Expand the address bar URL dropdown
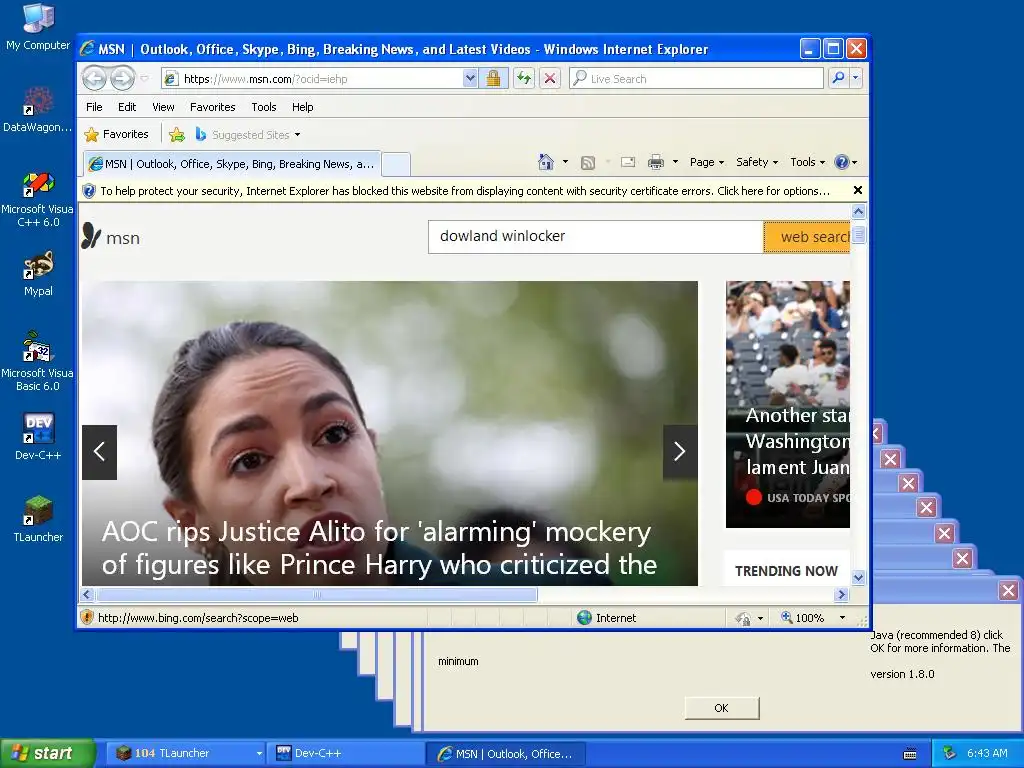The image size is (1024, 768). (470, 79)
